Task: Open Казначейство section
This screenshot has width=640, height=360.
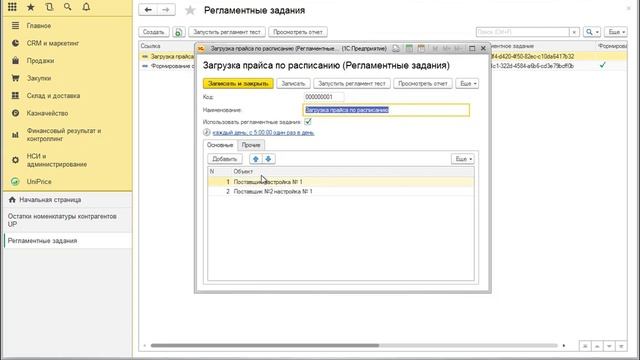Action: [47, 113]
